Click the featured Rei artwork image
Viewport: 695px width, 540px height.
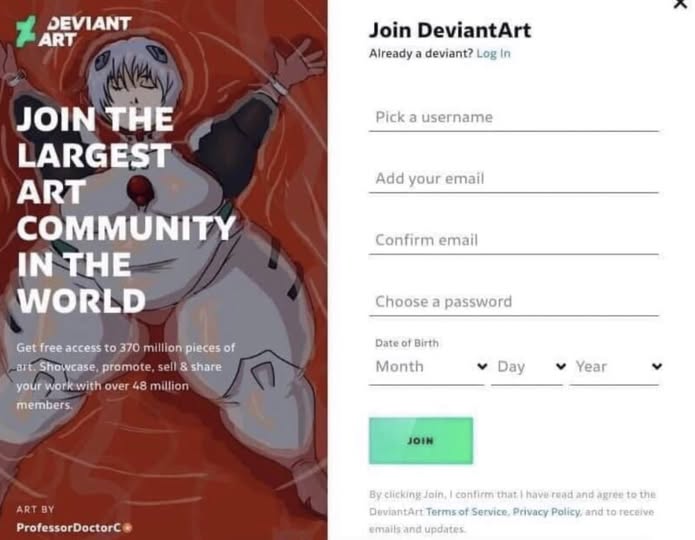164,270
